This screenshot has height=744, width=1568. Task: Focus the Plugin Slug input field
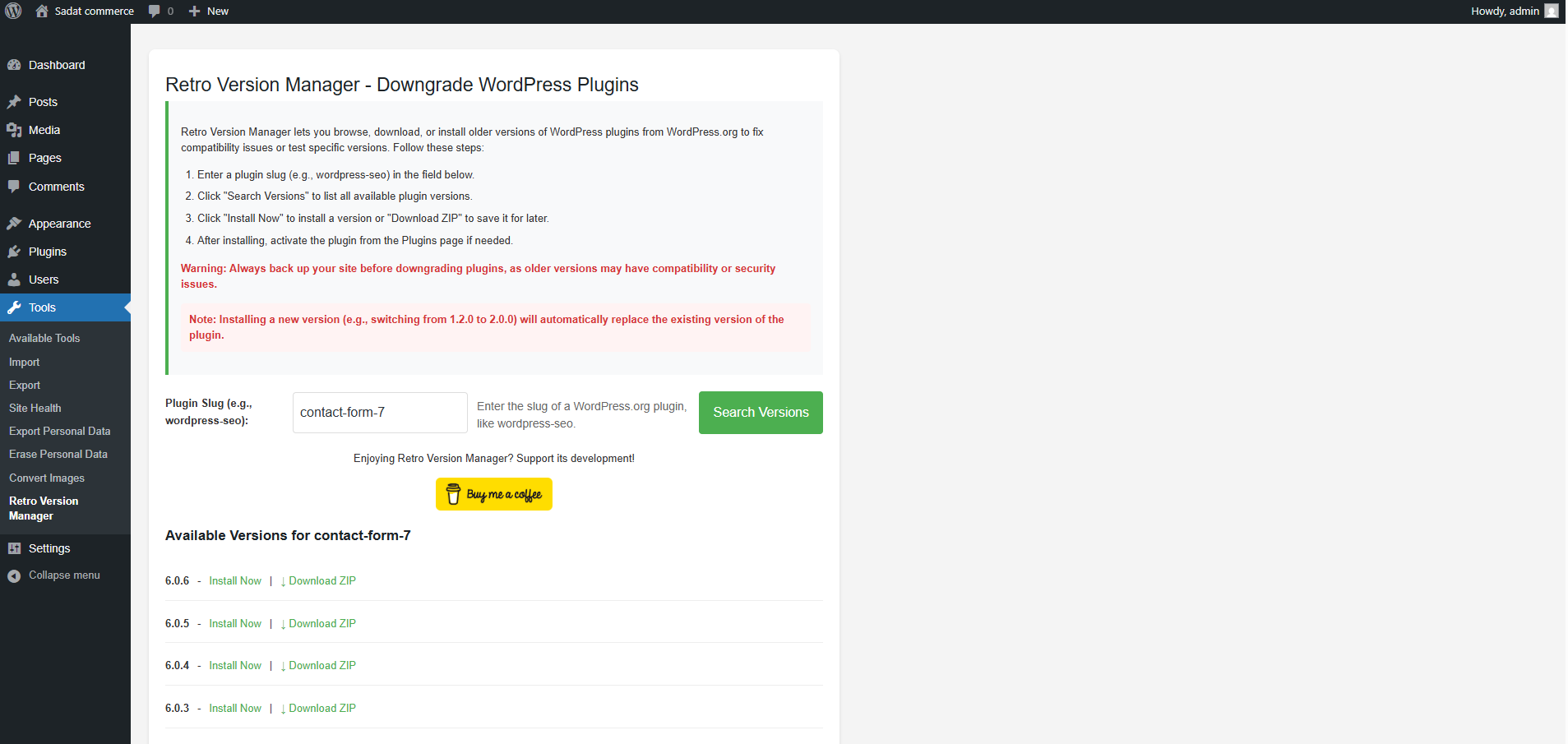(x=380, y=413)
